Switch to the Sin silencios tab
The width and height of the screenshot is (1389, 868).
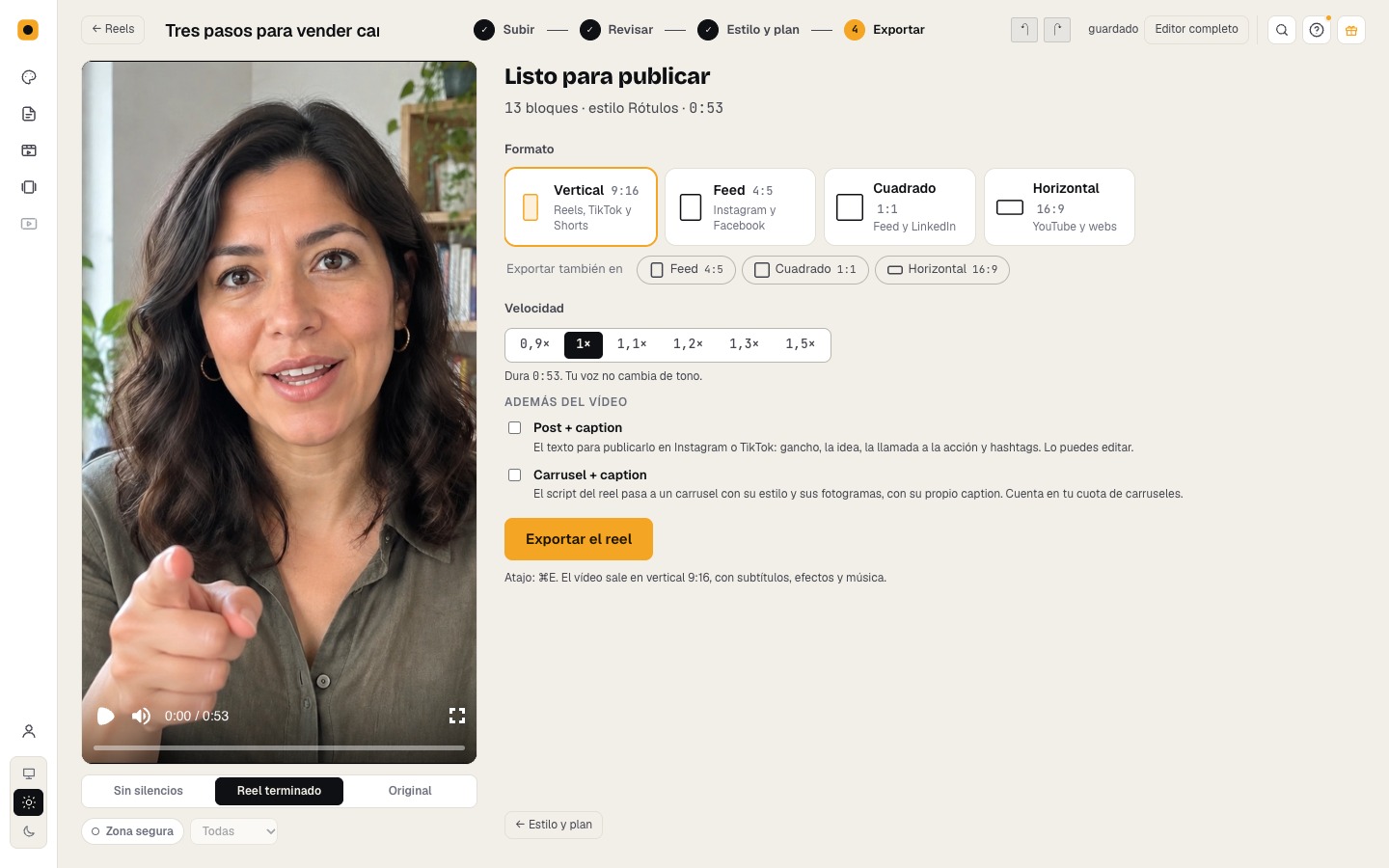pos(149,791)
